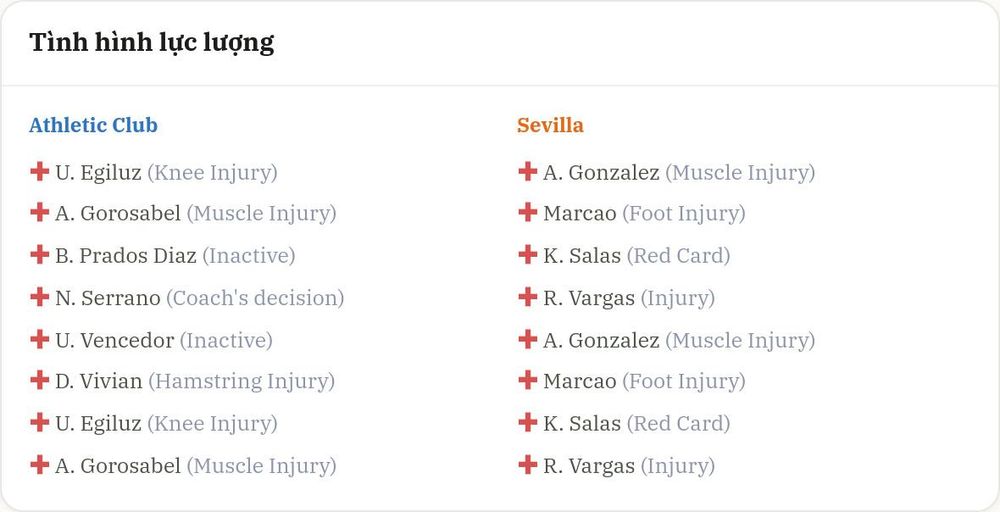This screenshot has height=512, width=1000.
Task: Click the red cross next to D. Vivian
Action: 40,381
